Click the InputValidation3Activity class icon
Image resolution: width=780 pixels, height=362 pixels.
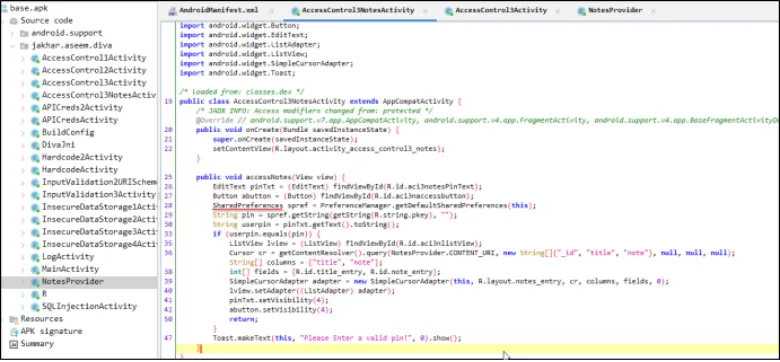(35, 195)
